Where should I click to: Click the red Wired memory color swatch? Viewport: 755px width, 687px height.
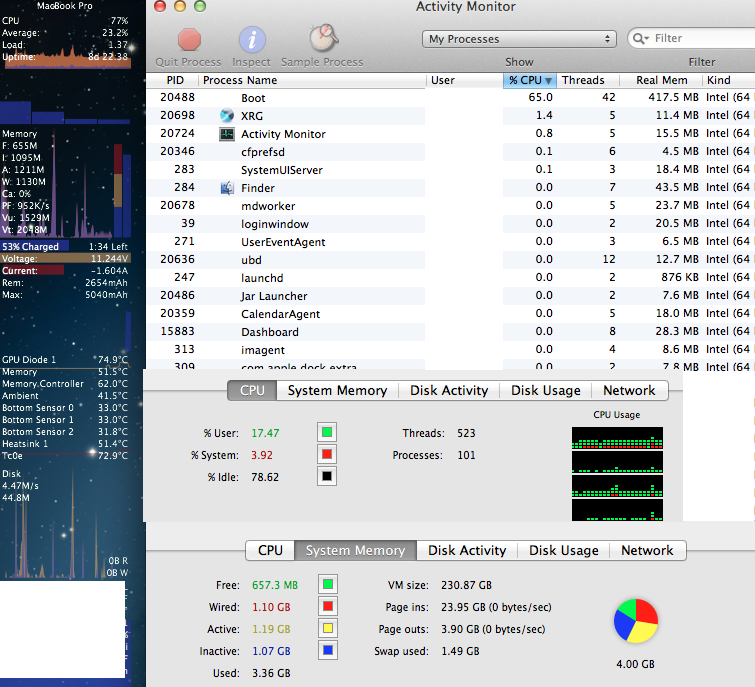pyautogui.click(x=328, y=607)
